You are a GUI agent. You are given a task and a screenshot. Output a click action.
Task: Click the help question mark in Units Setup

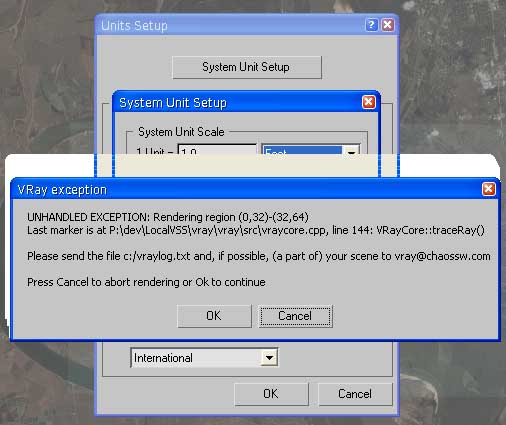pos(371,25)
